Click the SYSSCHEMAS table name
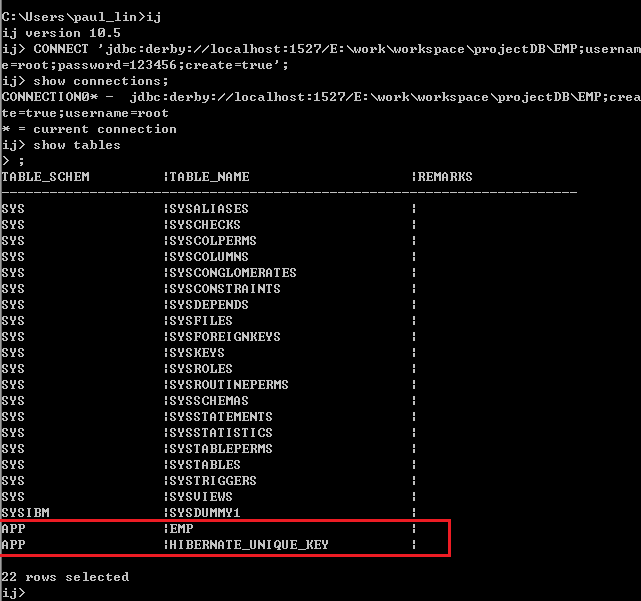This screenshot has height=601, width=641. pyautogui.click(x=209, y=401)
